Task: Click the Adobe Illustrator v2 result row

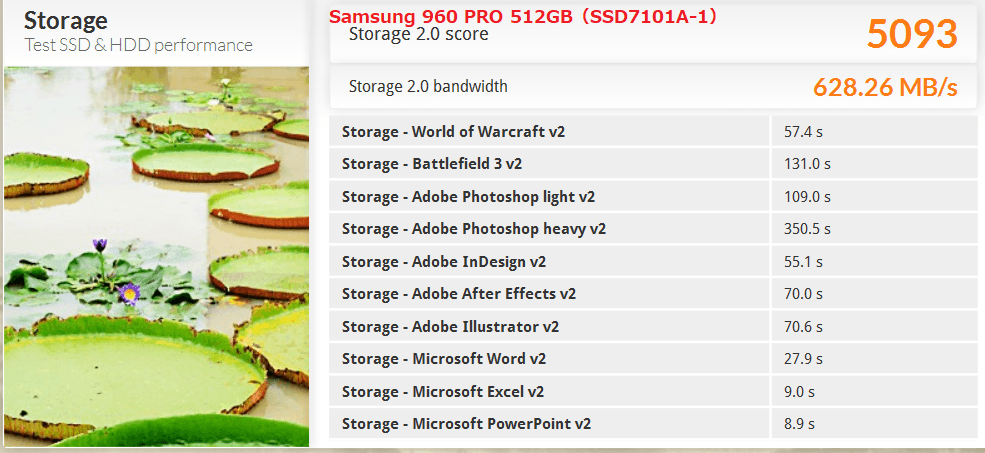Action: pyautogui.click(x=653, y=327)
